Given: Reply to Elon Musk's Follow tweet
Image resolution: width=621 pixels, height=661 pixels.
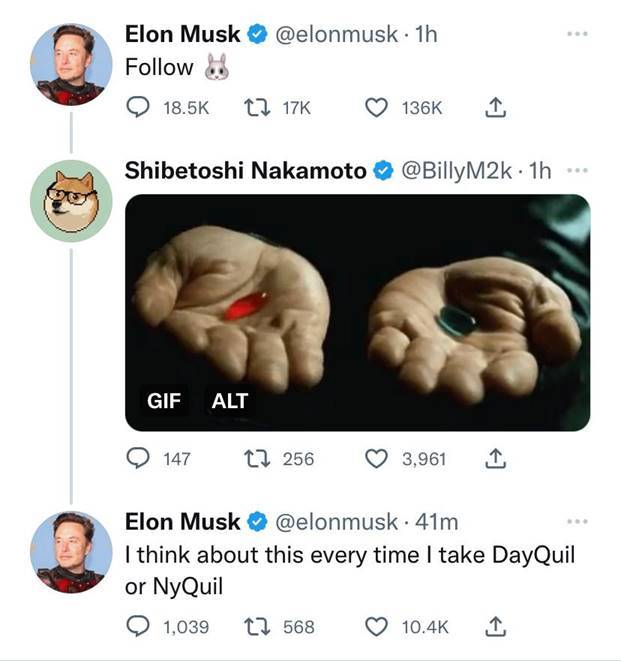Looking at the screenshot, I should (139, 107).
